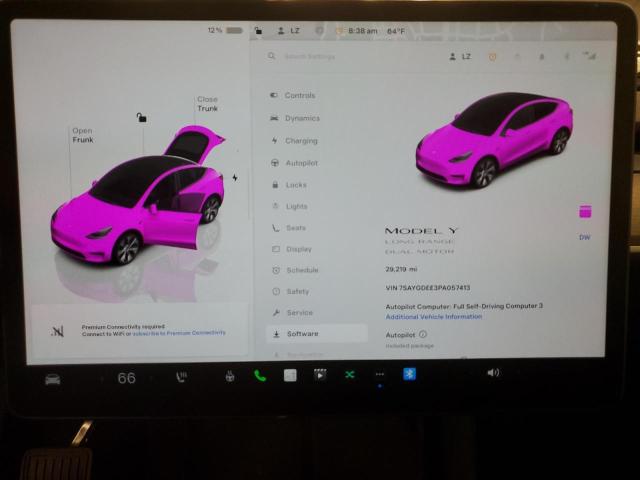Viewport: 640px width, 480px height.
Task: Tap the crossed-out connectivity signal icon
Action: click(x=58, y=331)
